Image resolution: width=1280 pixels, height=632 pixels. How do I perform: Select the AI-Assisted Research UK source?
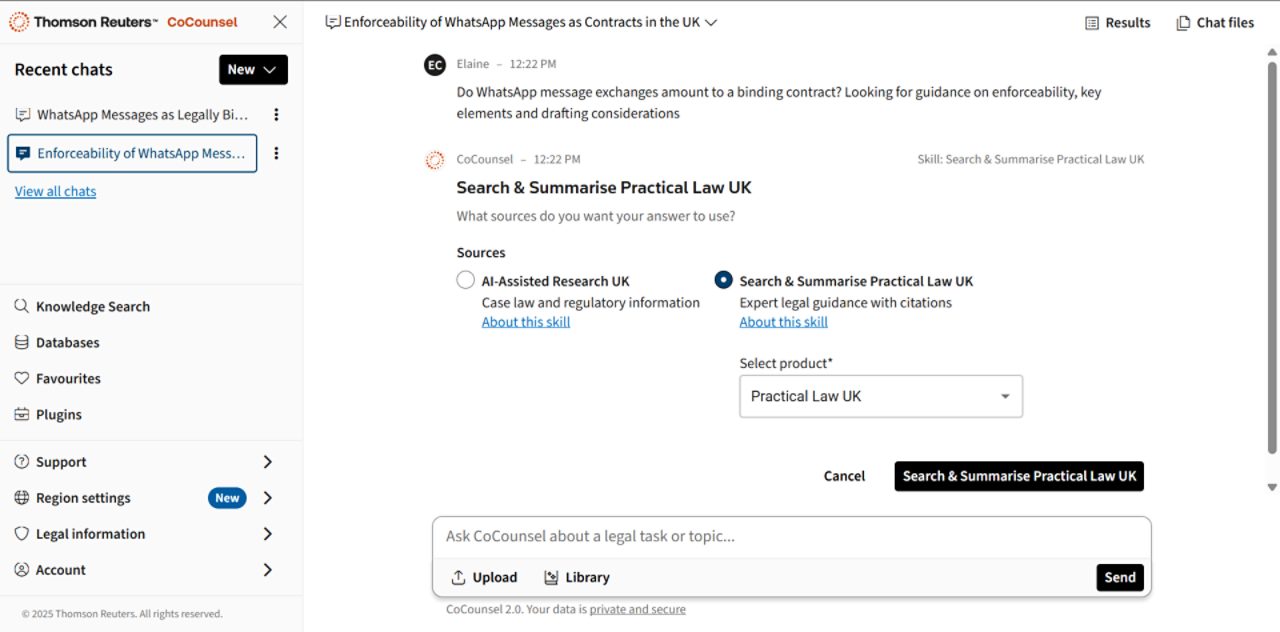click(x=465, y=280)
